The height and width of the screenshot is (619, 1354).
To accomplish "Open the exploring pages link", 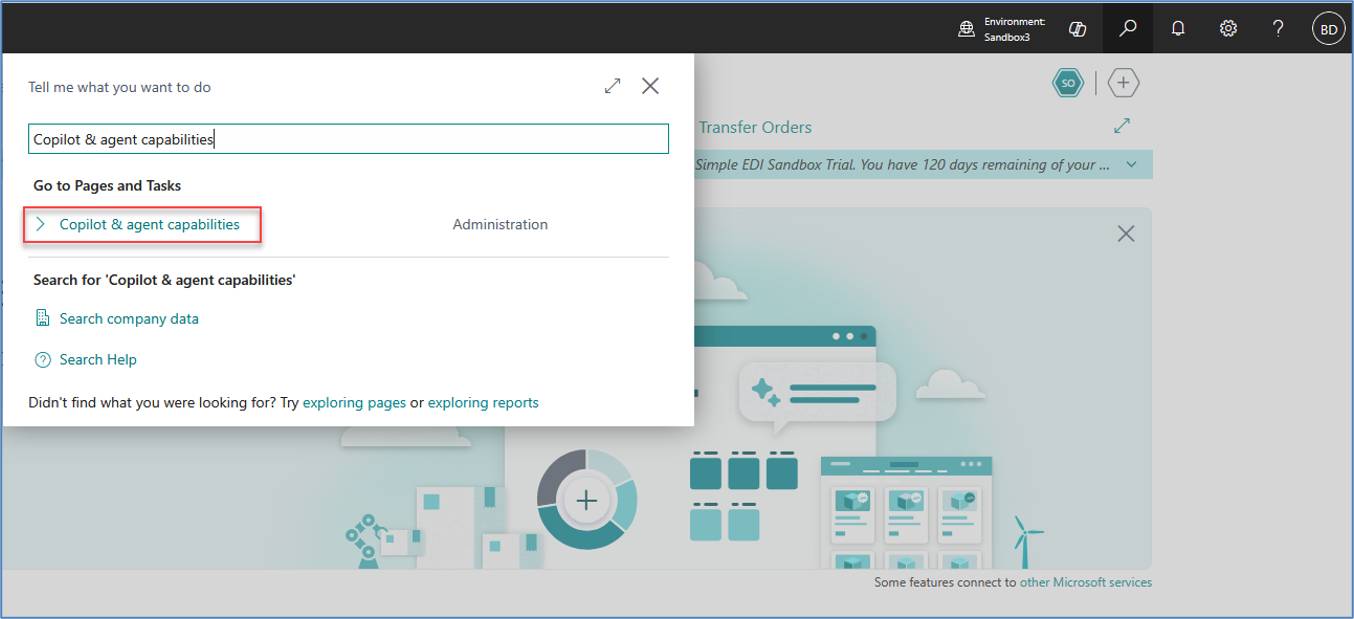I will click(x=354, y=402).
